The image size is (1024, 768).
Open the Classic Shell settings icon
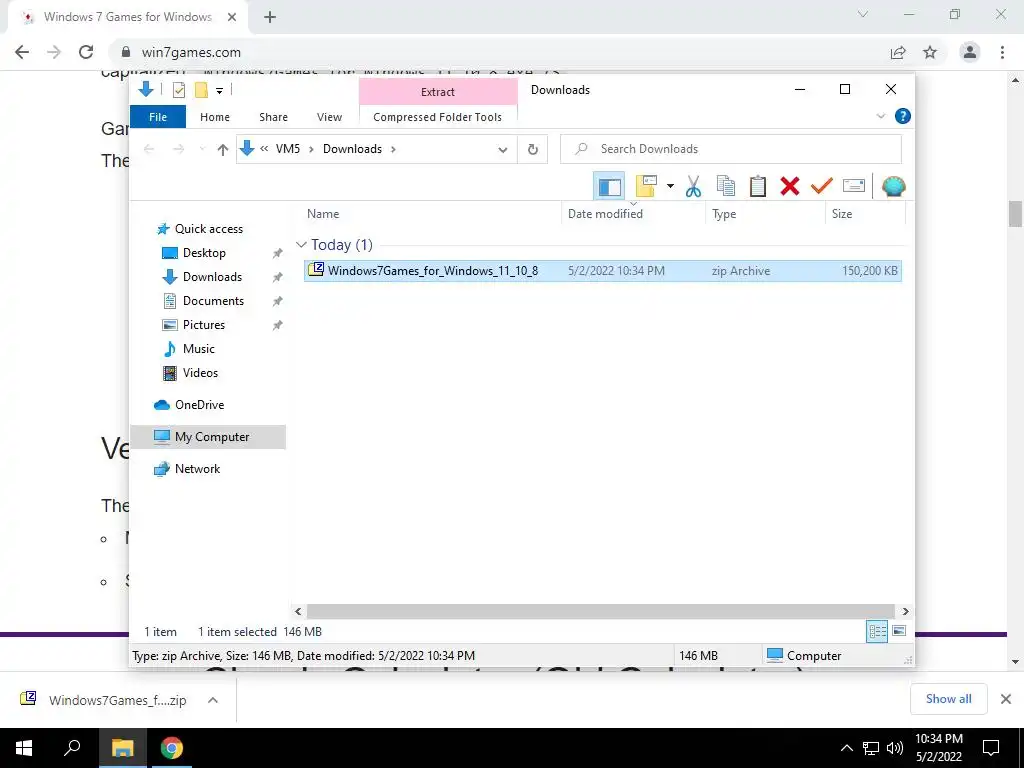tap(893, 186)
